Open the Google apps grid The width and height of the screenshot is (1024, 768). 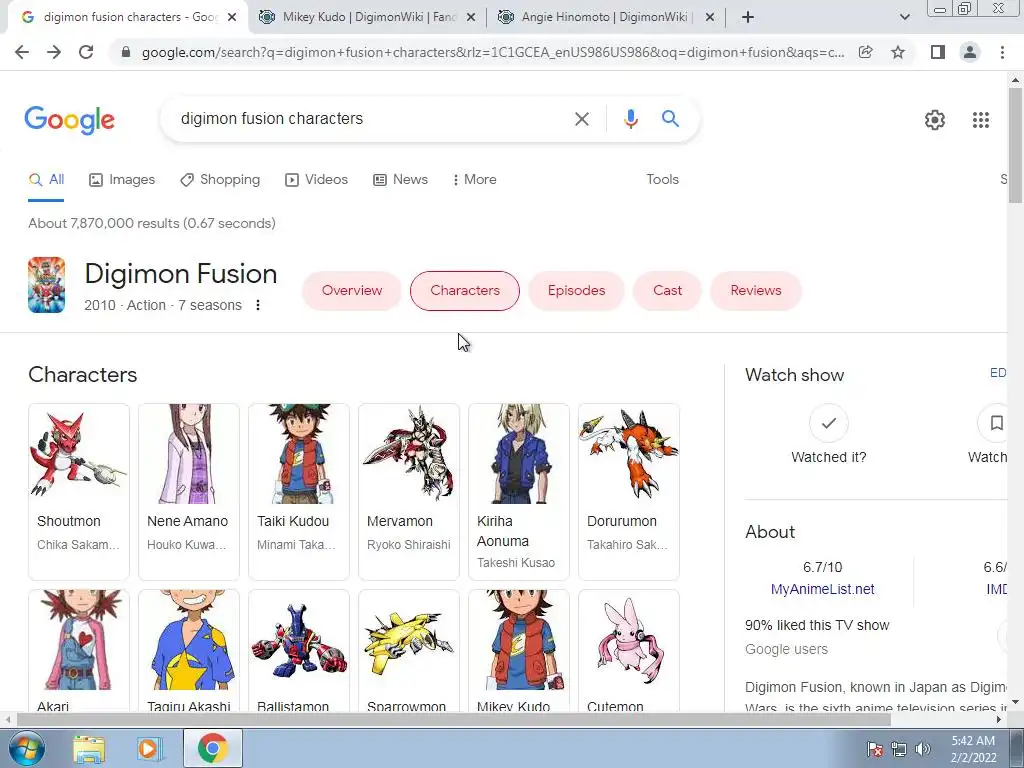coord(981,120)
